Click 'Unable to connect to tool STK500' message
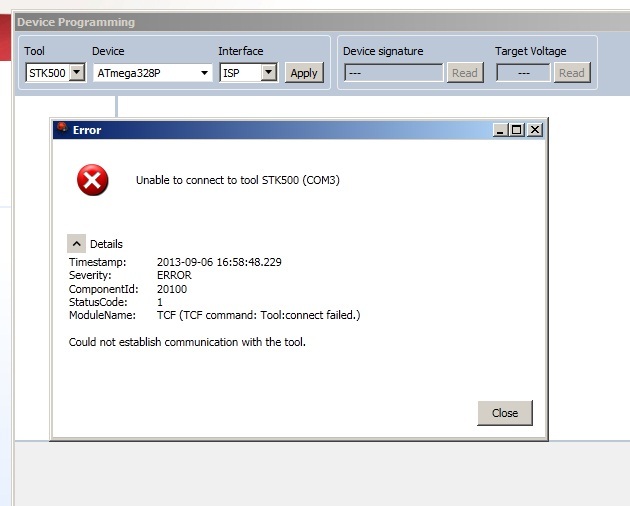630x506 pixels. point(238,180)
